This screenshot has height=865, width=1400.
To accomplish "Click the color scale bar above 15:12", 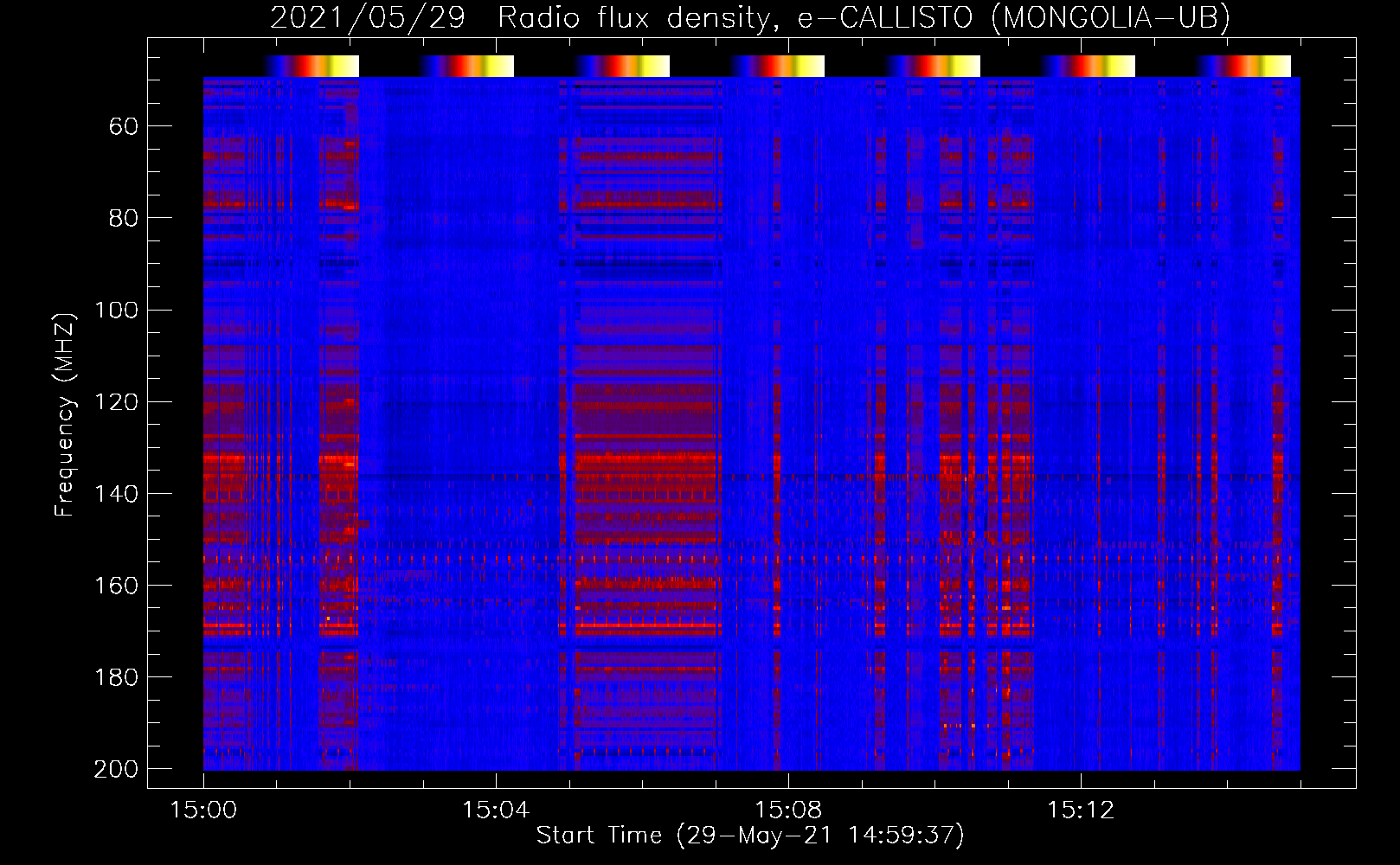I will click(x=1087, y=66).
